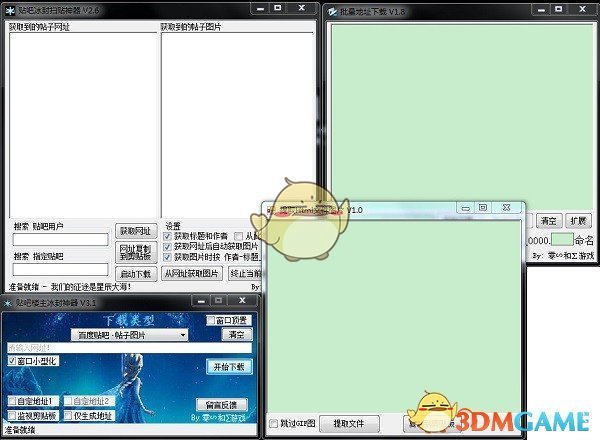Uncheck 窗口小型化 checkbox
600x440 pixels.
(12, 361)
